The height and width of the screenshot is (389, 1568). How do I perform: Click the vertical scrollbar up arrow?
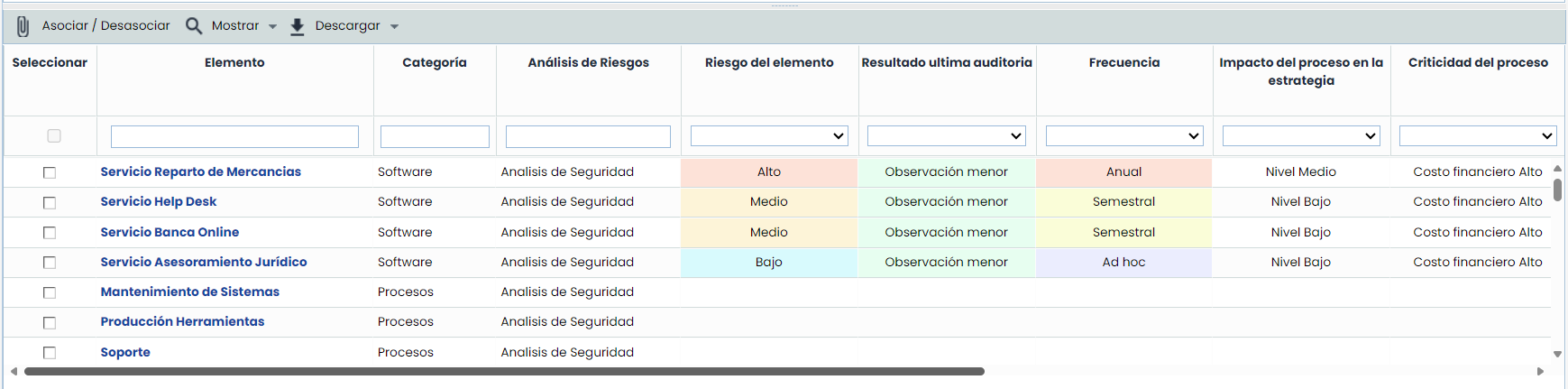pyautogui.click(x=1557, y=169)
